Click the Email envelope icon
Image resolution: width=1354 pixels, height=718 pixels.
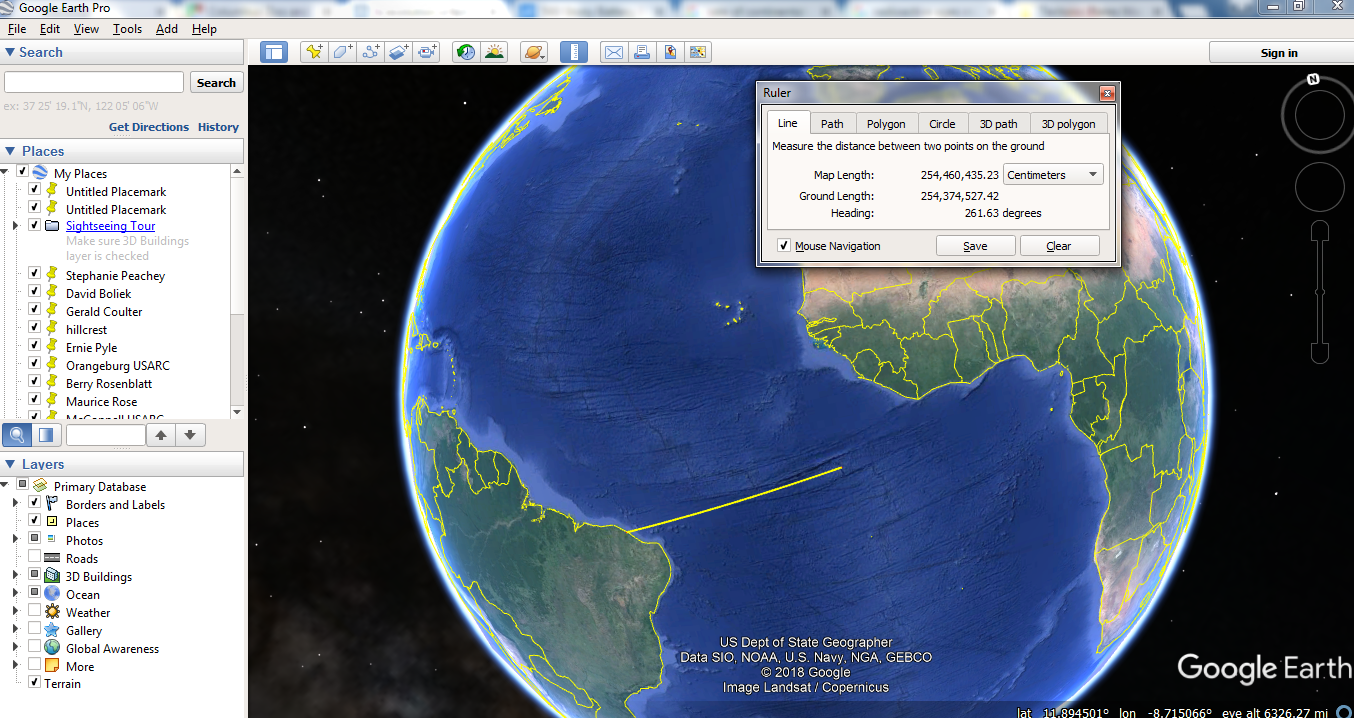[x=613, y=52]
